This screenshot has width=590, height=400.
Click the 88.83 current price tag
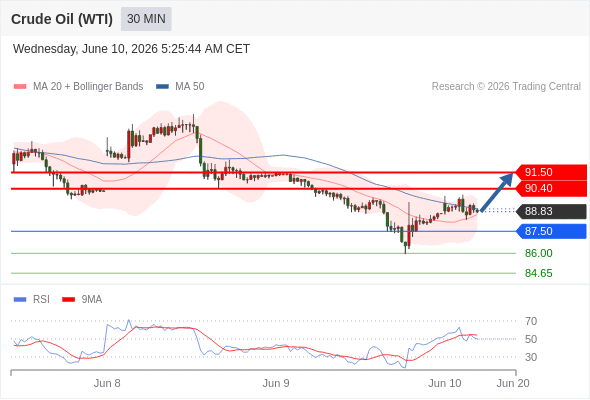tap(551, 211)
